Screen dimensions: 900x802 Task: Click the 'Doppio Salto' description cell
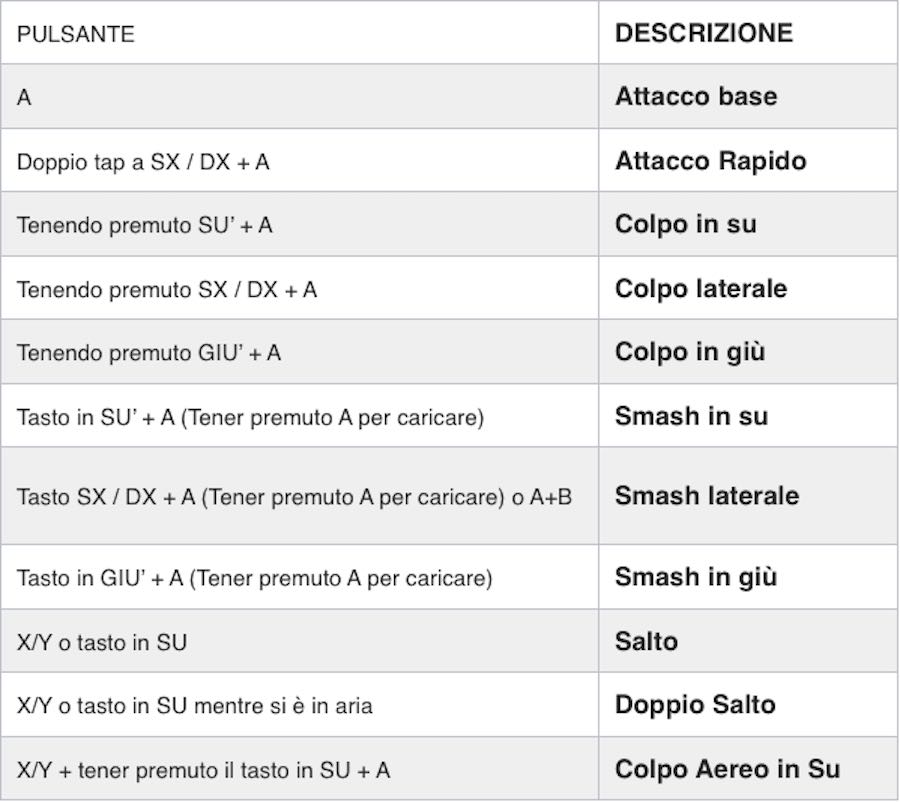(748, 705)
